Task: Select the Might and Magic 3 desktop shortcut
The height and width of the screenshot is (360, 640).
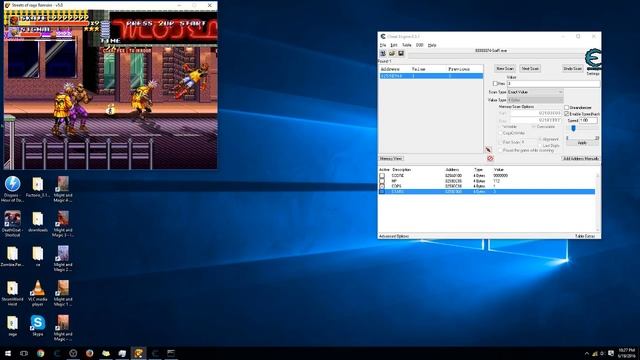Action: 63,223
